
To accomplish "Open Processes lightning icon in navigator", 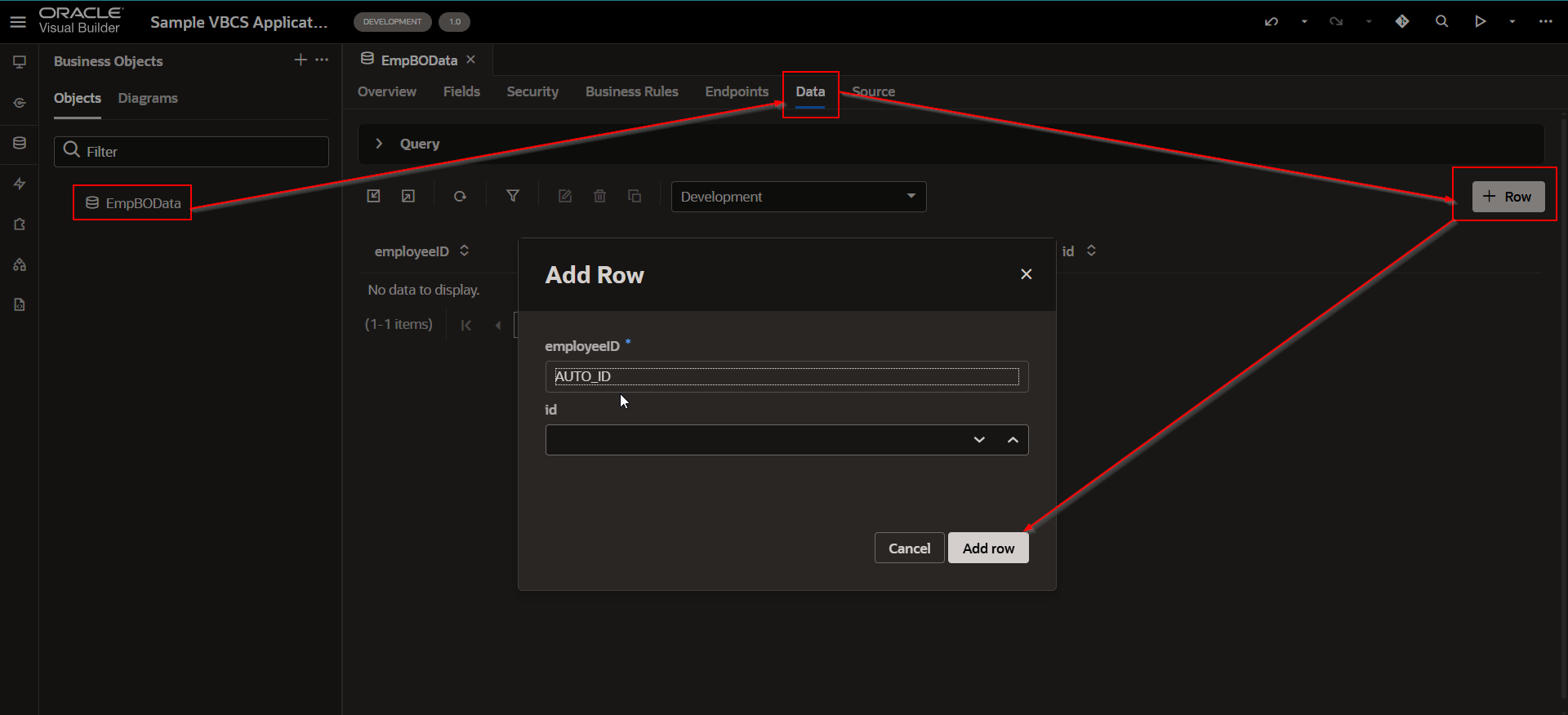I will point(20,184).
